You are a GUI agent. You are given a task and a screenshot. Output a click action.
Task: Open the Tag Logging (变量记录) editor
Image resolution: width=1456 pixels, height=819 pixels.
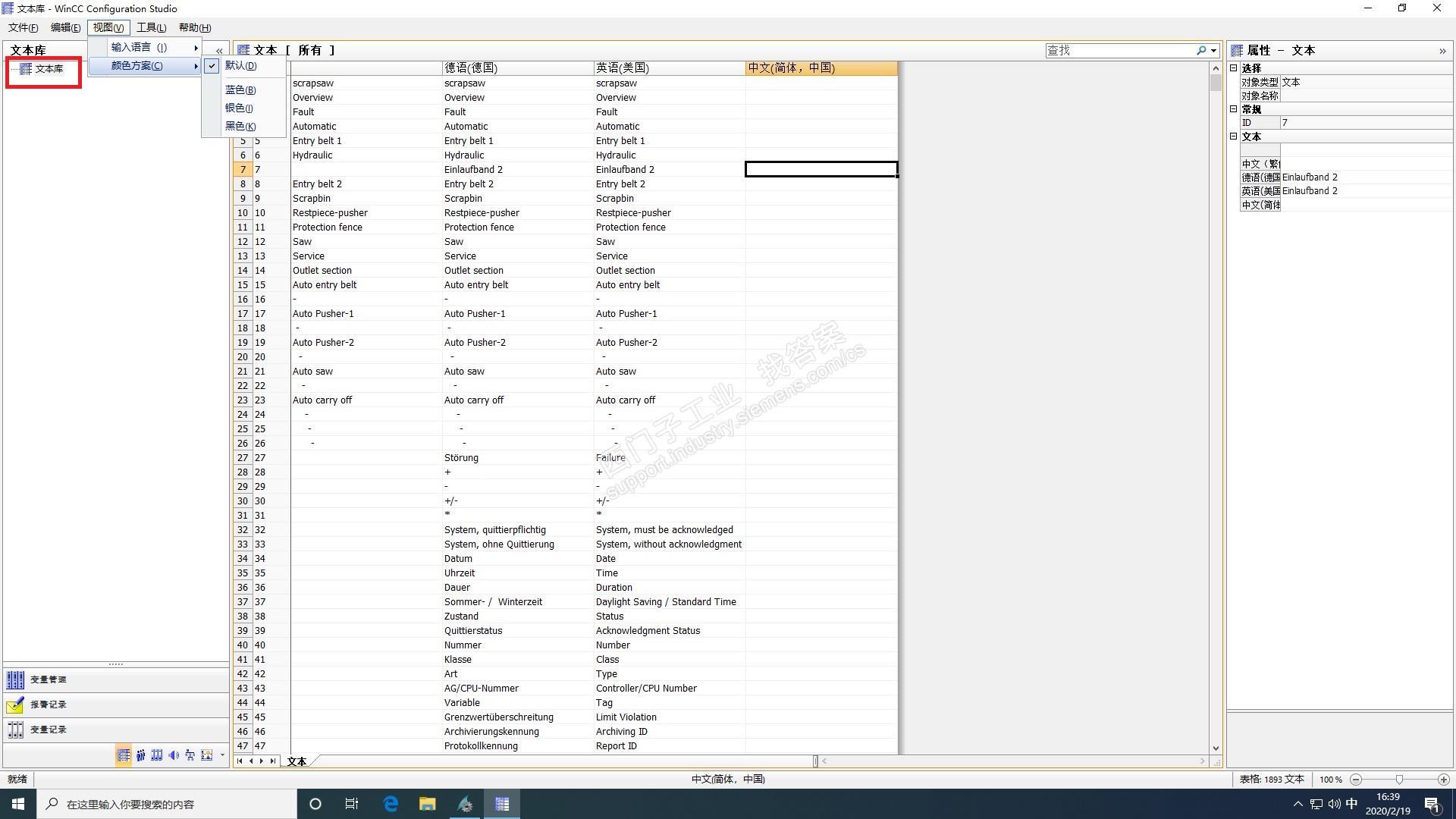click(49, 730)
